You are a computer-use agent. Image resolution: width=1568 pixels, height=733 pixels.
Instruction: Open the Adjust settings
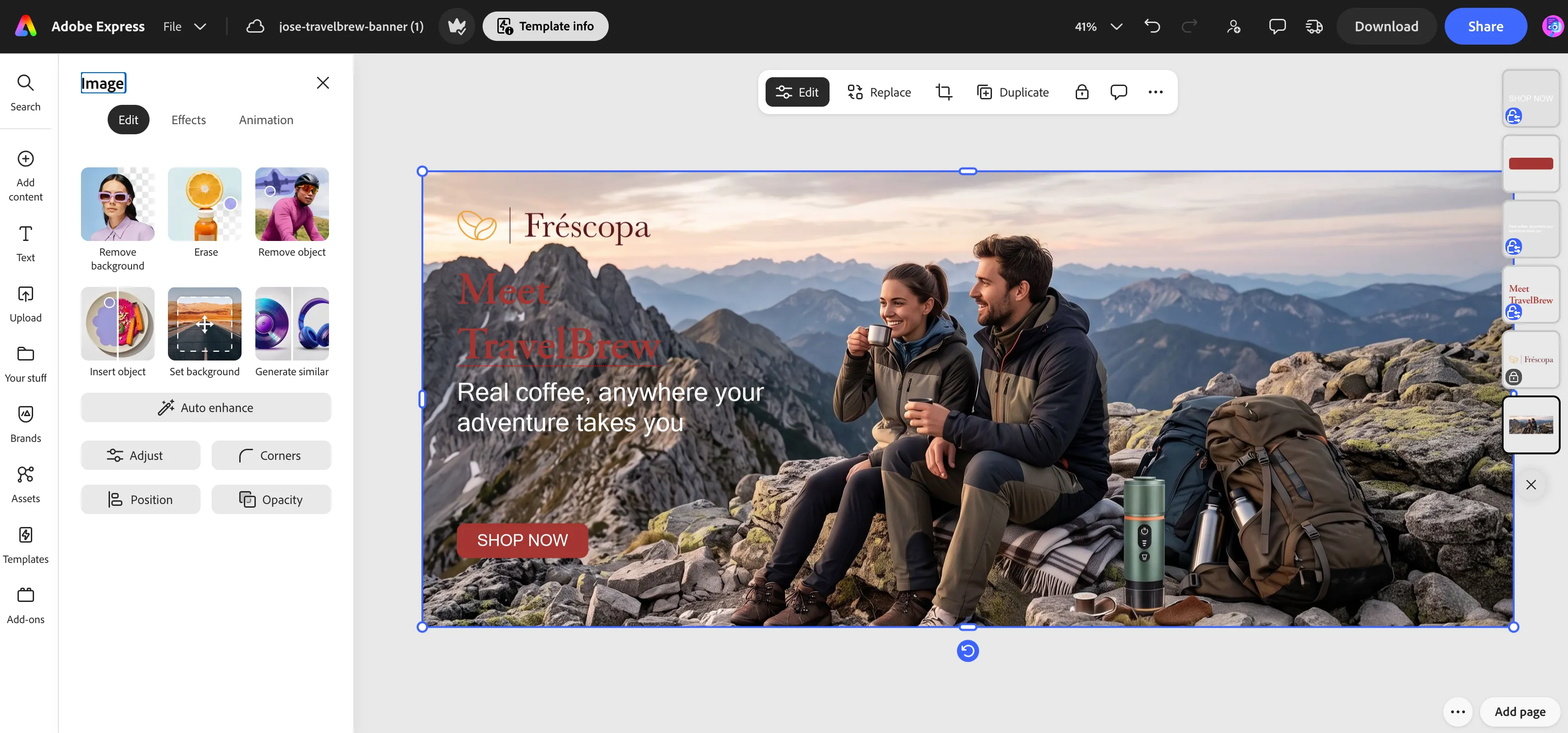point(141,455)
